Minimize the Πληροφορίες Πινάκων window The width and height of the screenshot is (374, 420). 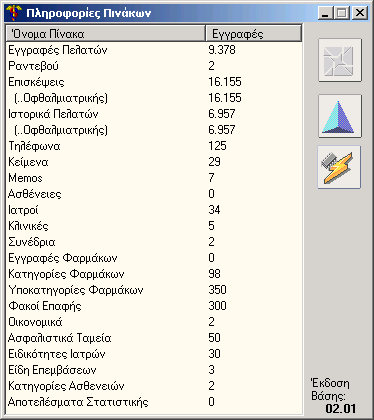[x=326, y=13]
